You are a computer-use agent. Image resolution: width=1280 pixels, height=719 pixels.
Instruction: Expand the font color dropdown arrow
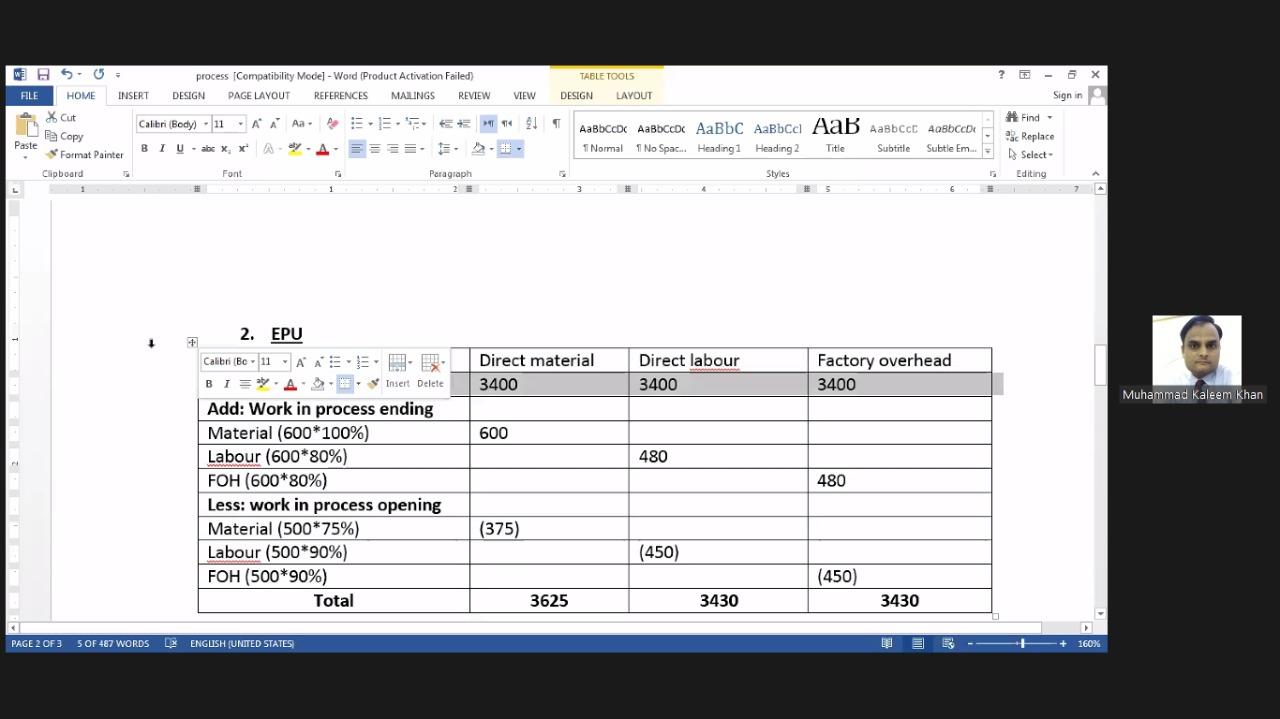(337, 148)
